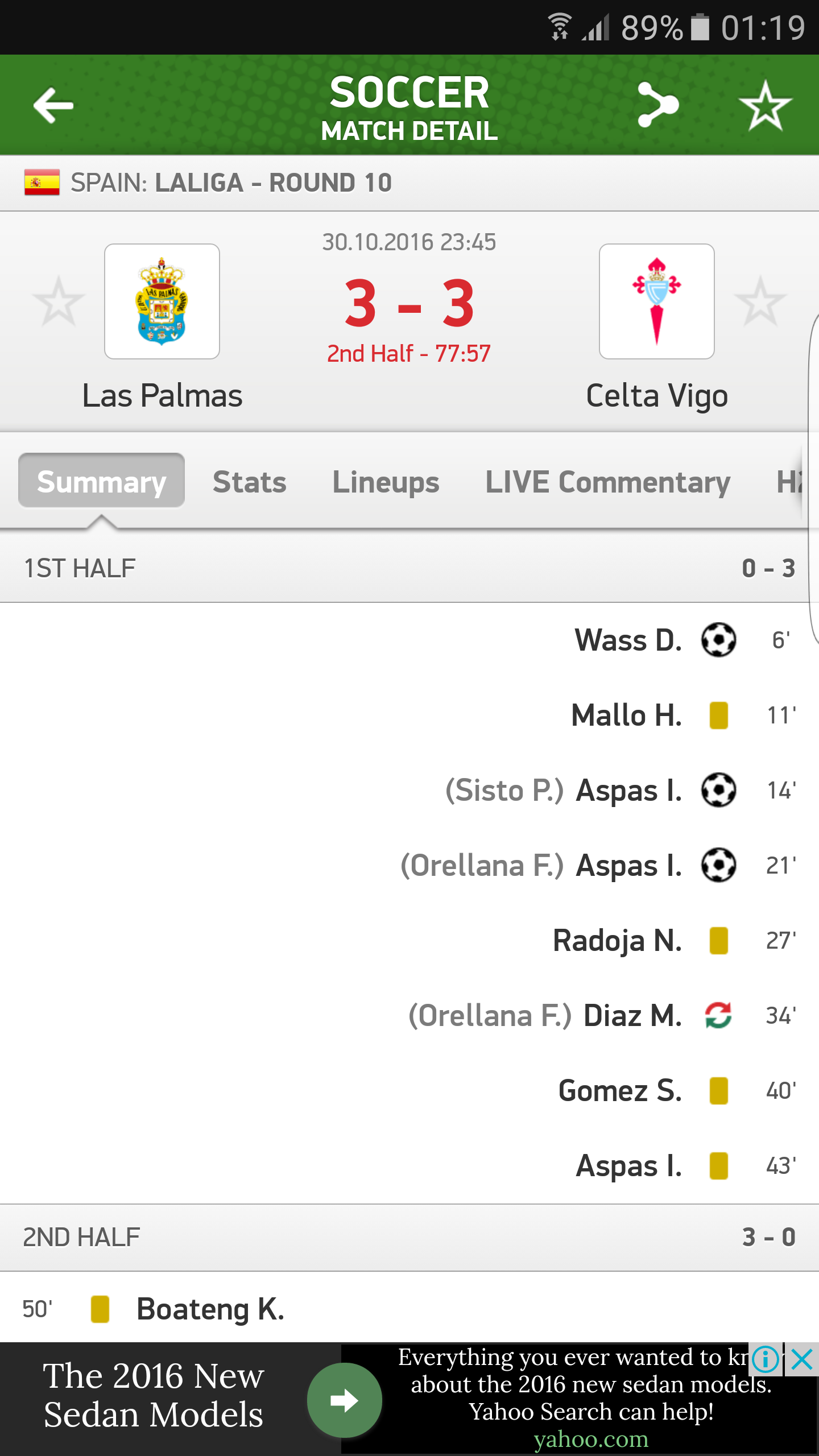
Task: Tap the back arrow in header
Action: [x=54, y=105]
